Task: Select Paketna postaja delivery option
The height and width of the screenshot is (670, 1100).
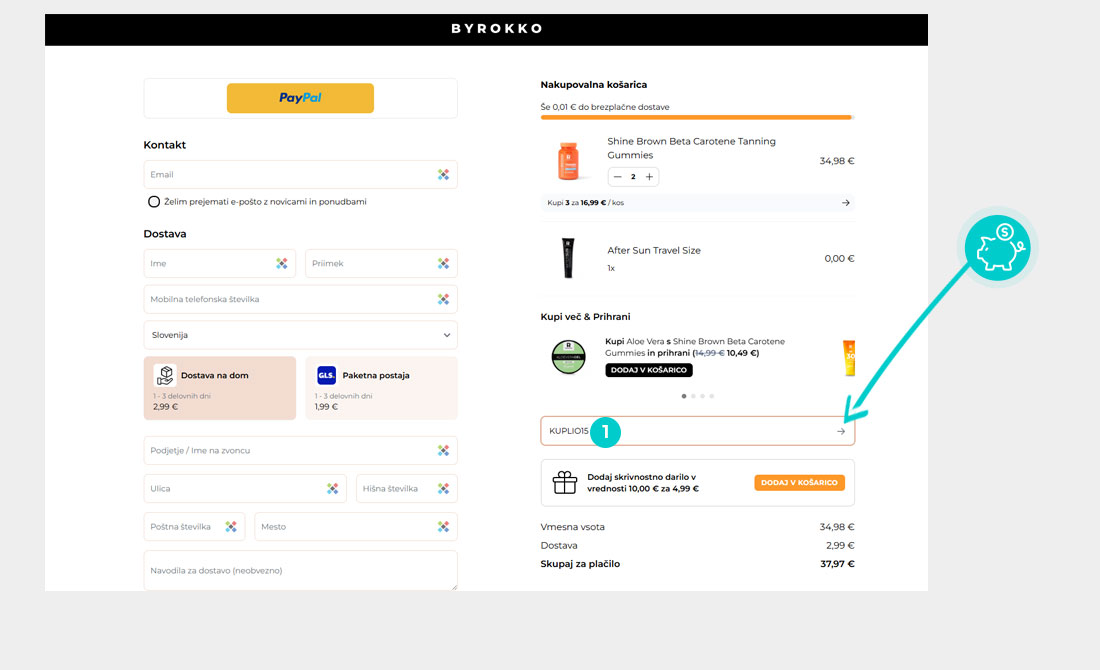Action: click(x=381, y=388)
